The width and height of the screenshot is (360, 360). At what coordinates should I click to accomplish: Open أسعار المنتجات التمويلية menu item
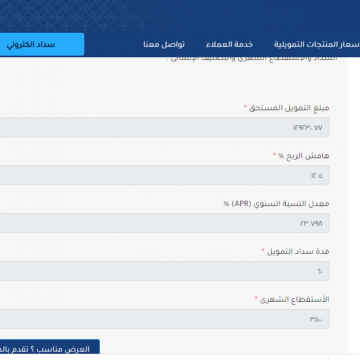[317, 44]
